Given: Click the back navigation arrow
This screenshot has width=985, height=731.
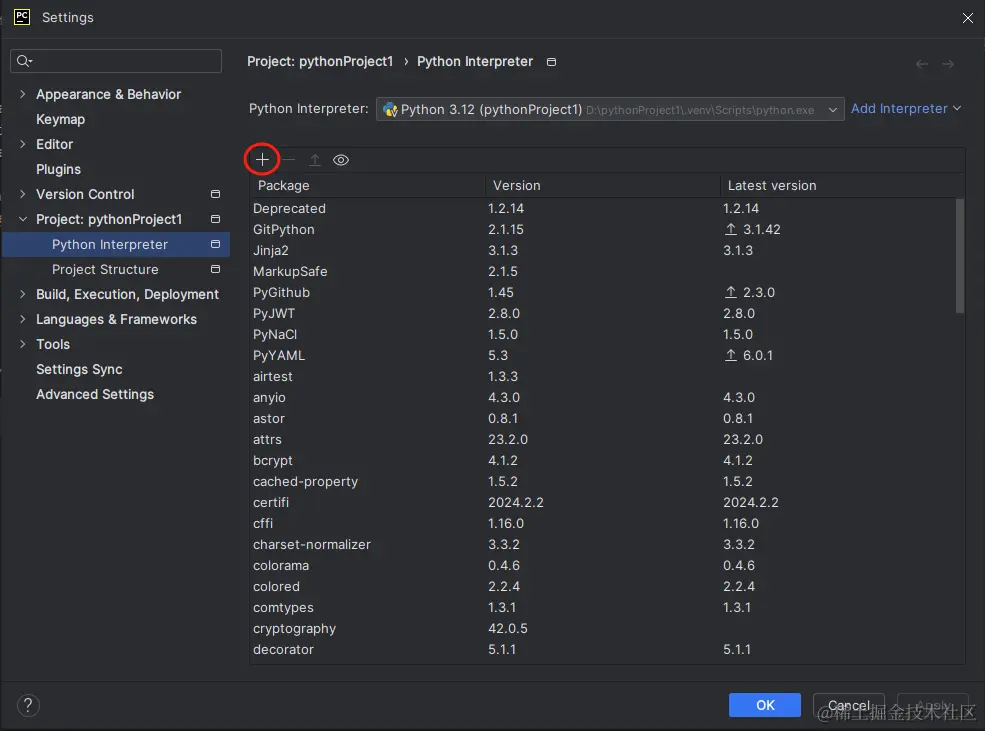Looking at the screenshot, I should pos(922,64).
